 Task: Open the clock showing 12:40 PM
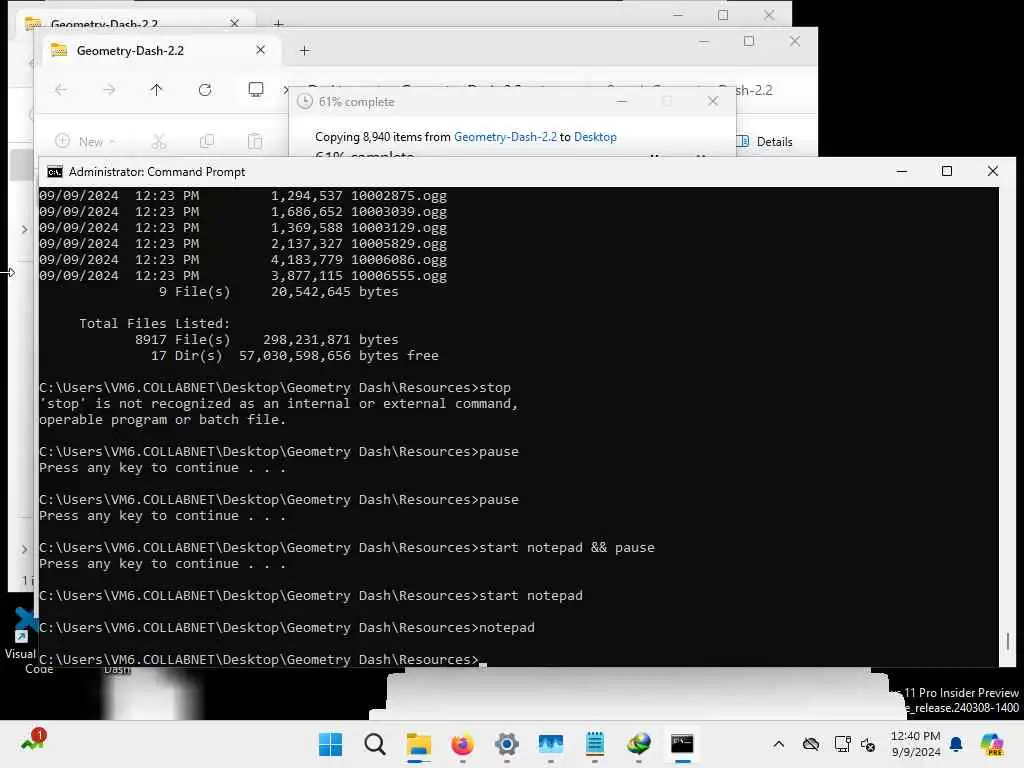point(916,744)
